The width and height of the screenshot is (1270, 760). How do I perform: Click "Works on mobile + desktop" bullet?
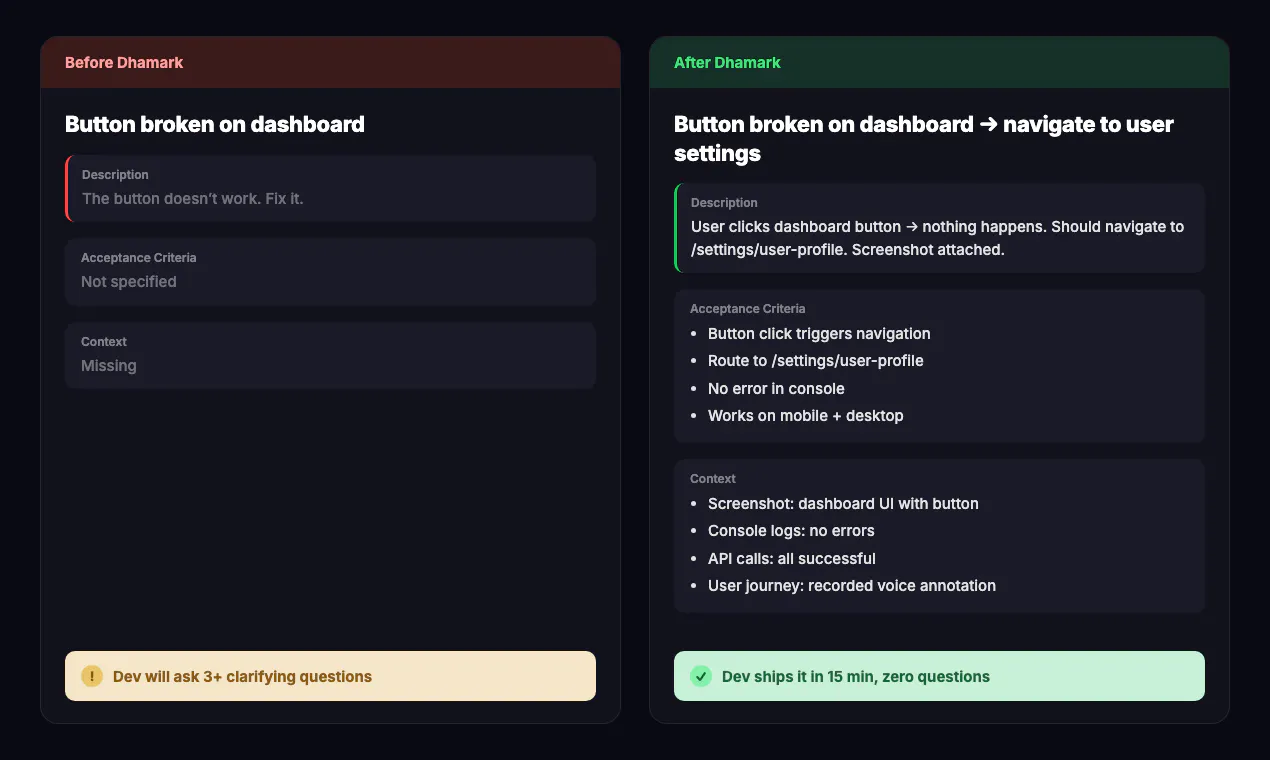coord(806,415)
